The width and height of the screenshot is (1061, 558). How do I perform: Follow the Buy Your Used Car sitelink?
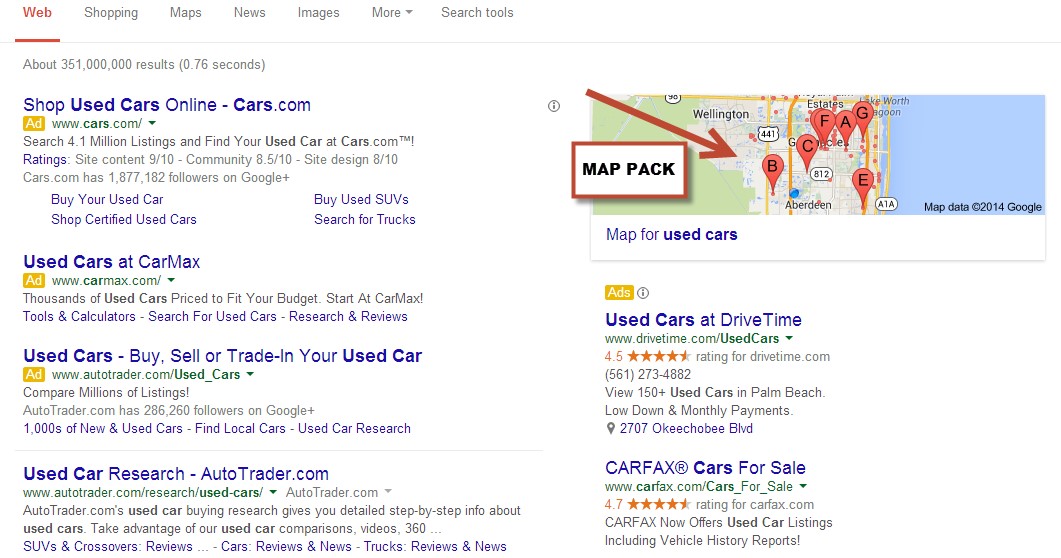tap(107, 200)
